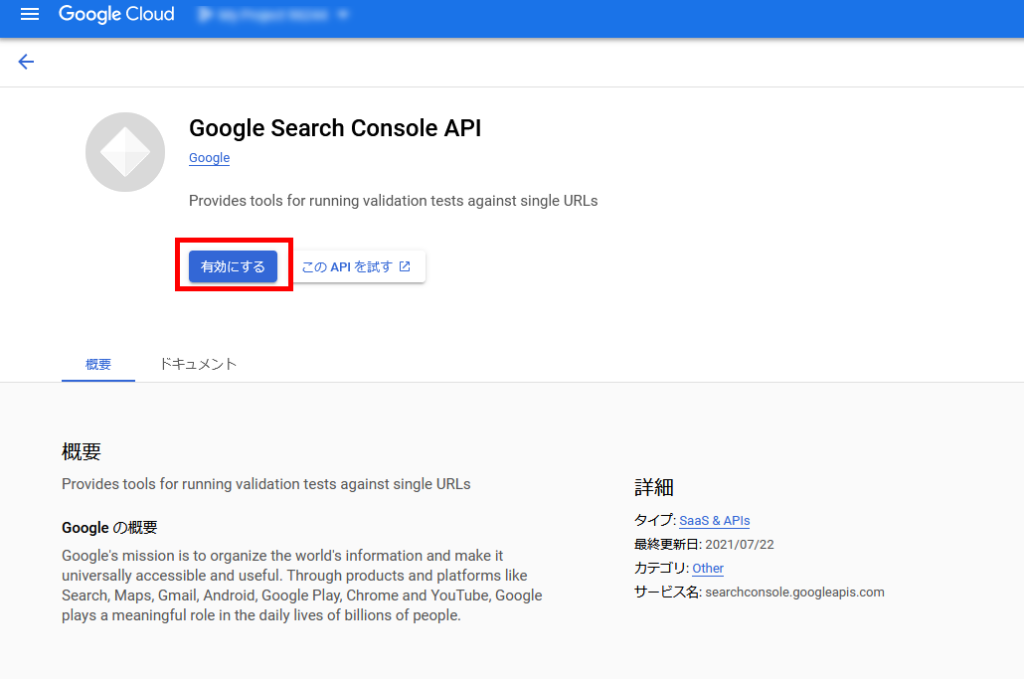
Task: Go back using the left arrow
Action: tap(26, 61)
